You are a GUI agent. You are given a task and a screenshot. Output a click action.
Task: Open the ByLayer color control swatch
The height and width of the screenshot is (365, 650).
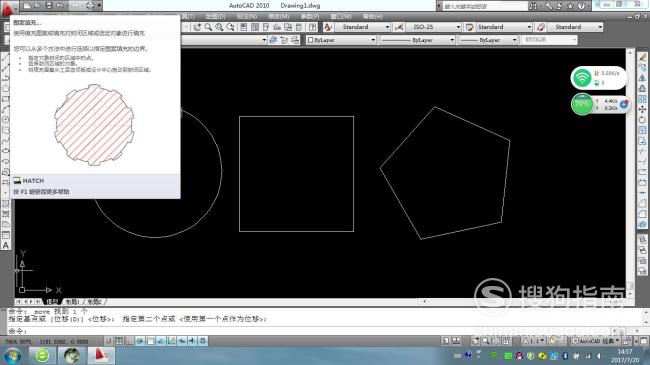click(x=341, y=40)
